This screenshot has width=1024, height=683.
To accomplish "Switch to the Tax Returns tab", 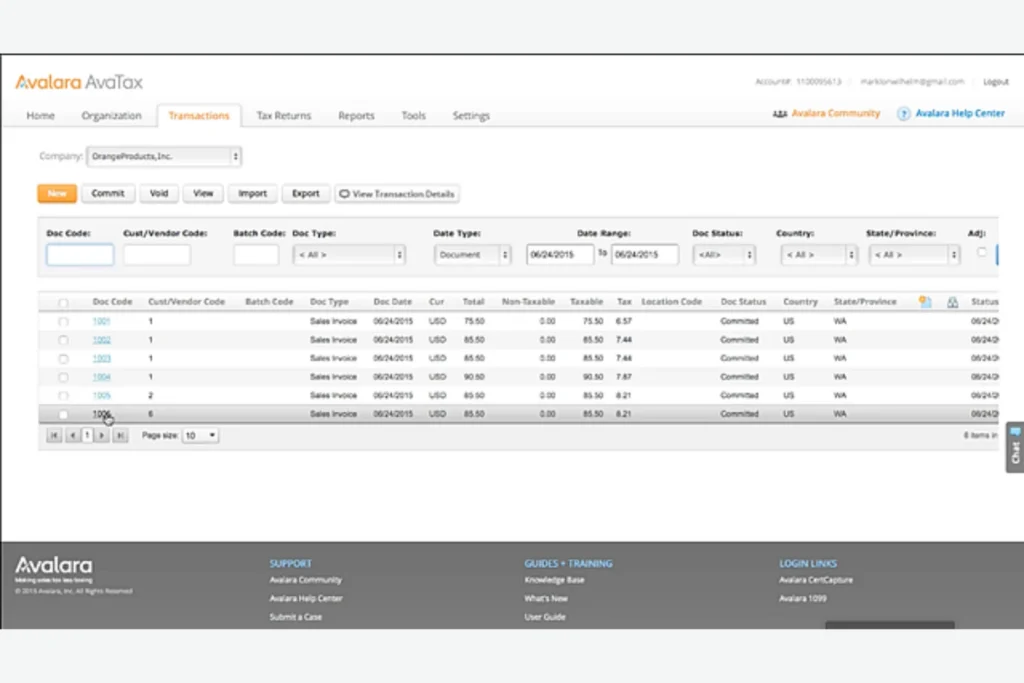I will 283,116.
